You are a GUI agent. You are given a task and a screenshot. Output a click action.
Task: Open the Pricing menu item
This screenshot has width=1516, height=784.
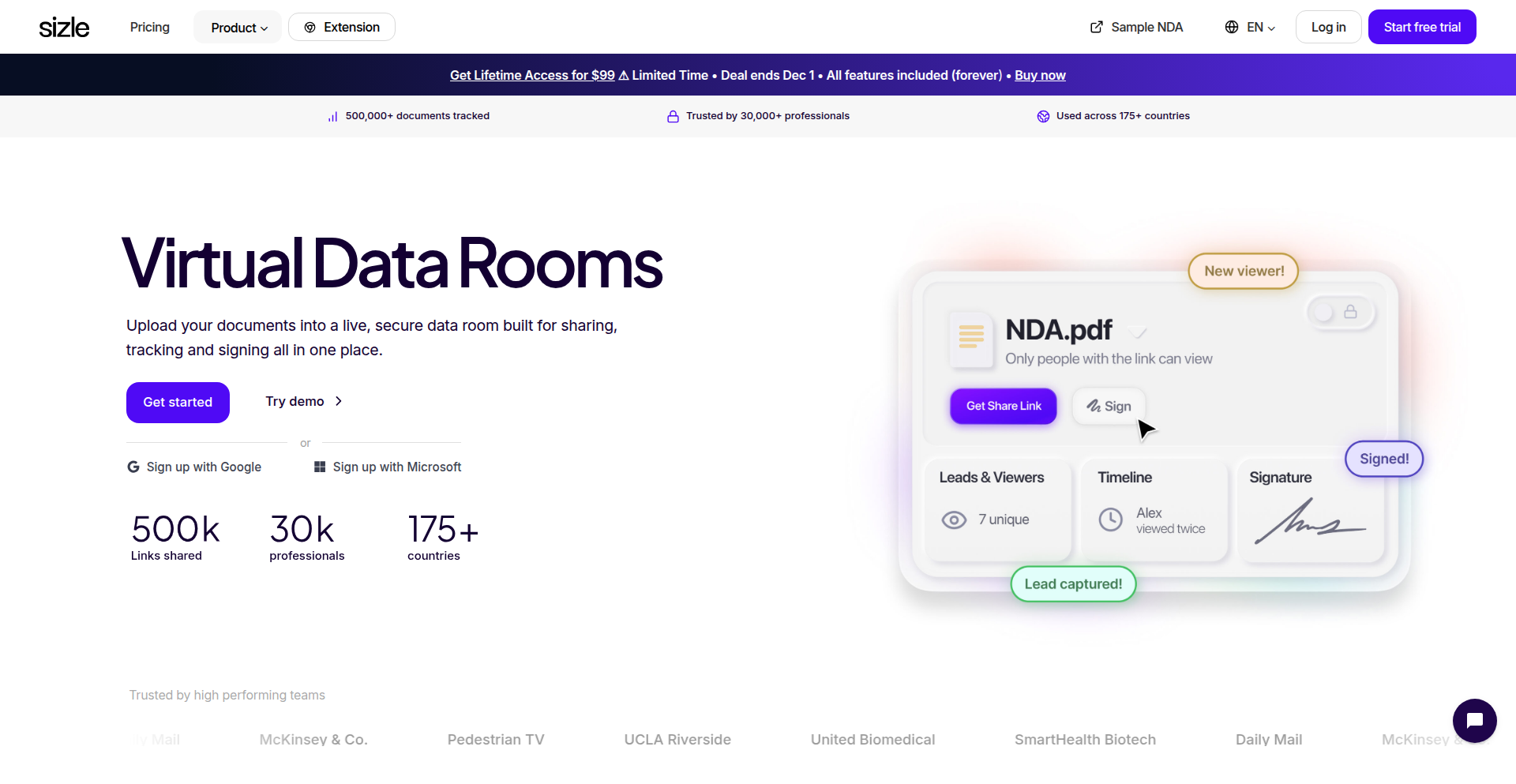[150, 27]
